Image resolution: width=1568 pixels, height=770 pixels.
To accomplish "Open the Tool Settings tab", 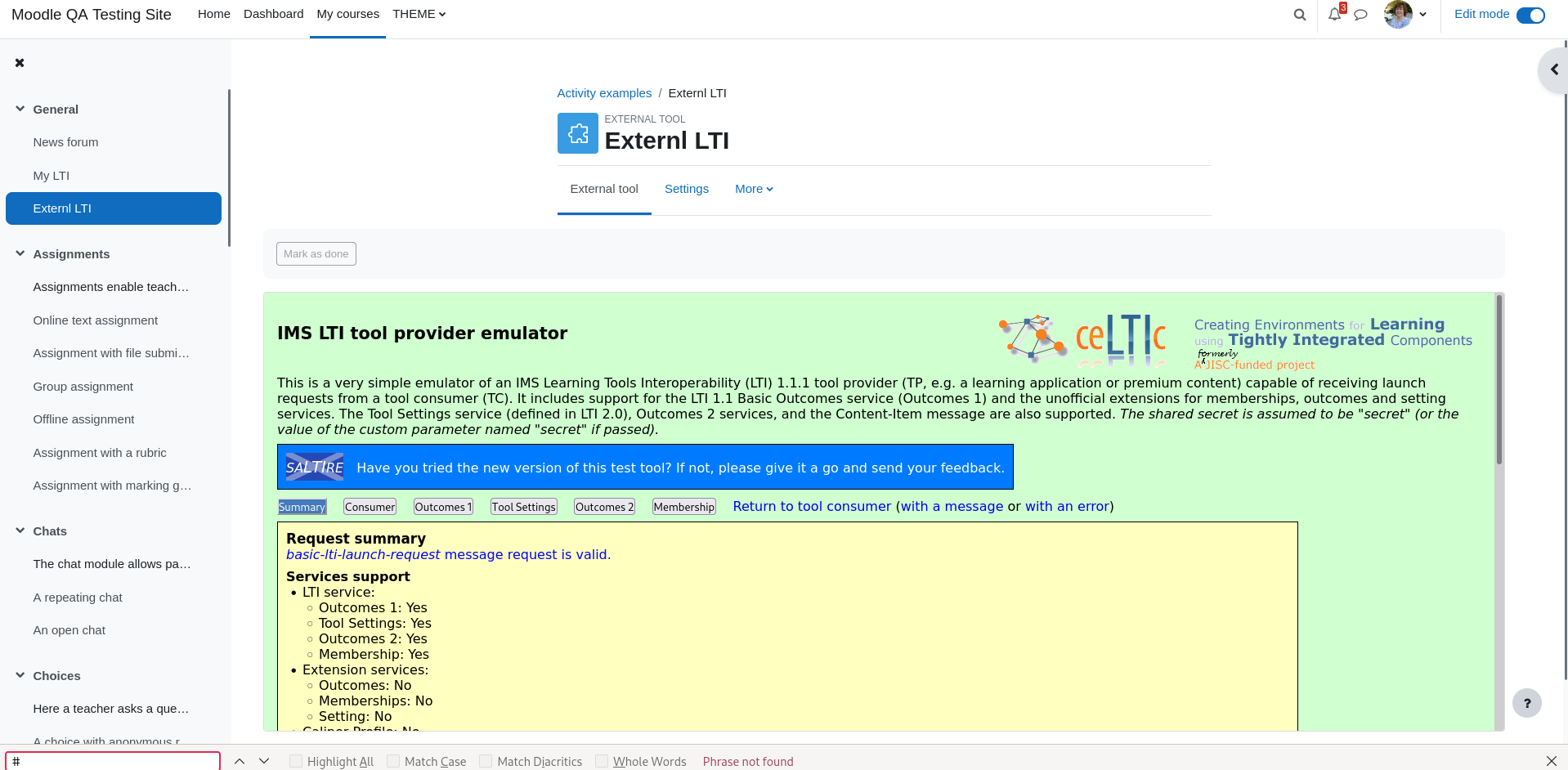I will pyautogui.click(x=524, y=507).
